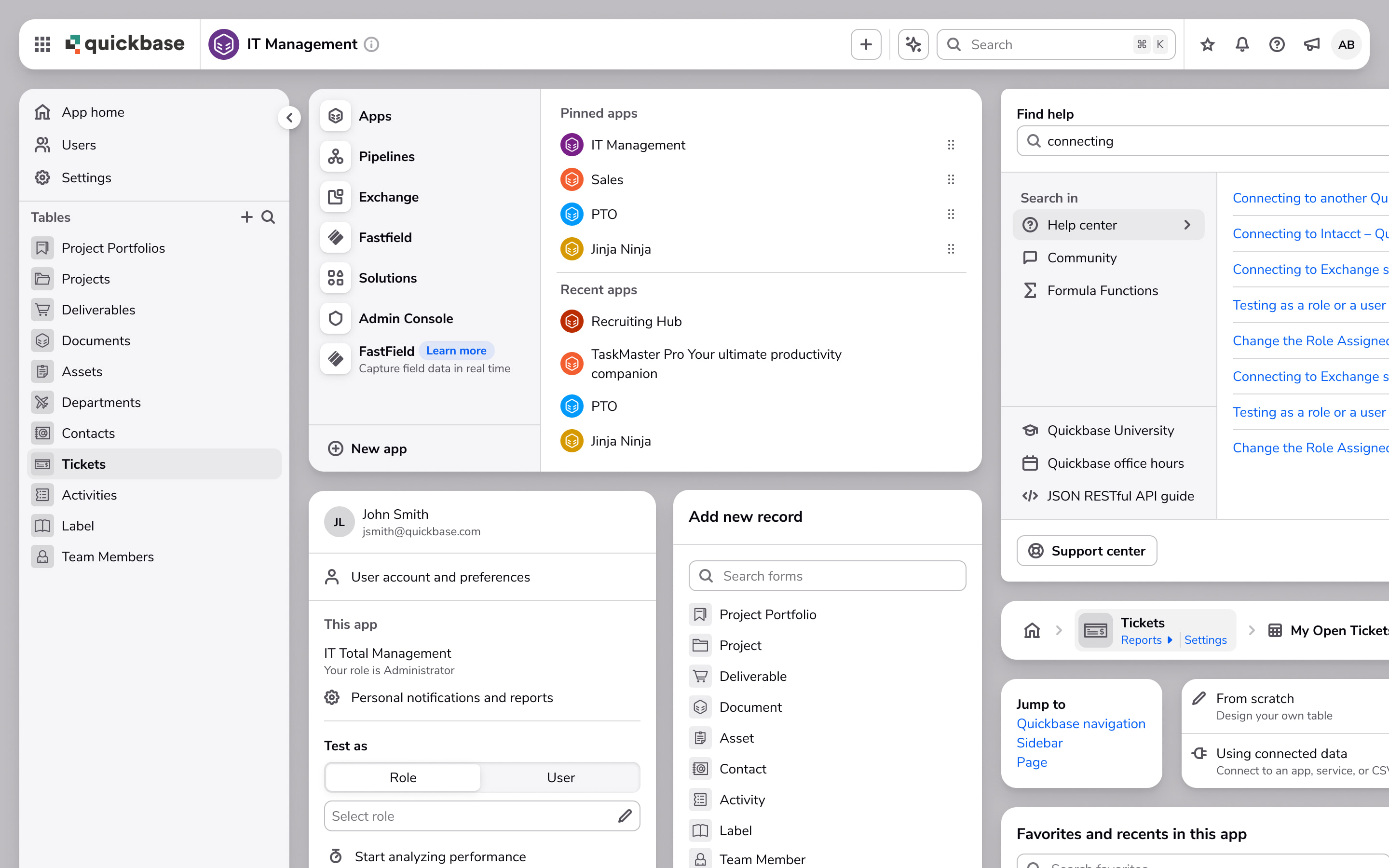Open 'Connecting to Intacct' help result
The width and height of the screenshot is (1389, 868).
click(x=1310, y=234)
